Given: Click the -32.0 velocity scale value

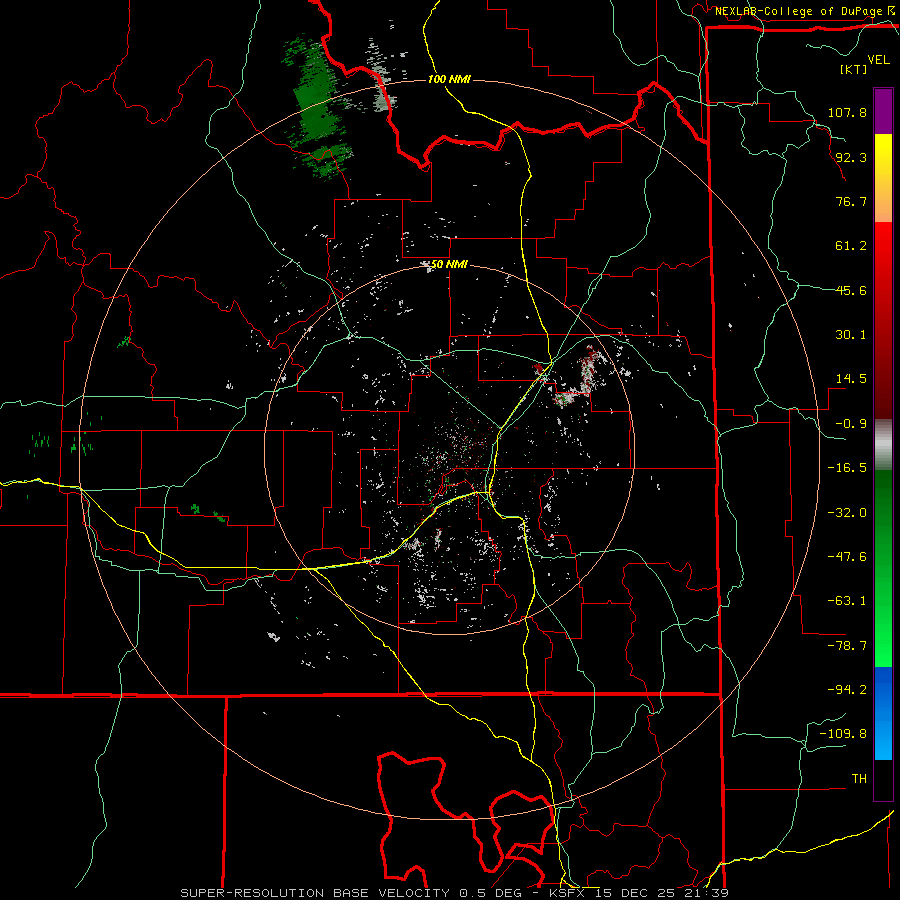Looking at the screenshot, I should [847, 513].
